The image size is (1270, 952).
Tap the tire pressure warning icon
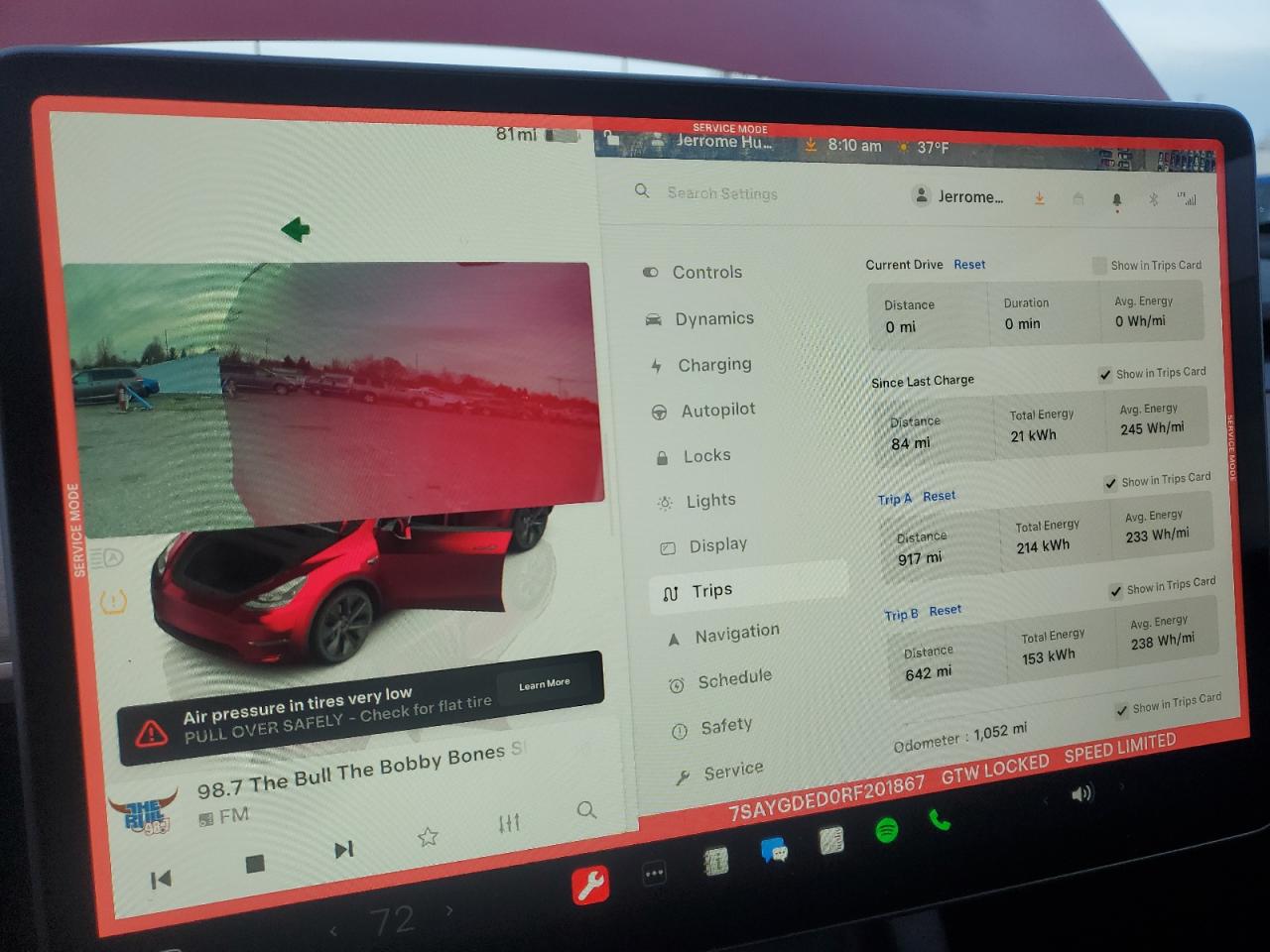[113, 601]
